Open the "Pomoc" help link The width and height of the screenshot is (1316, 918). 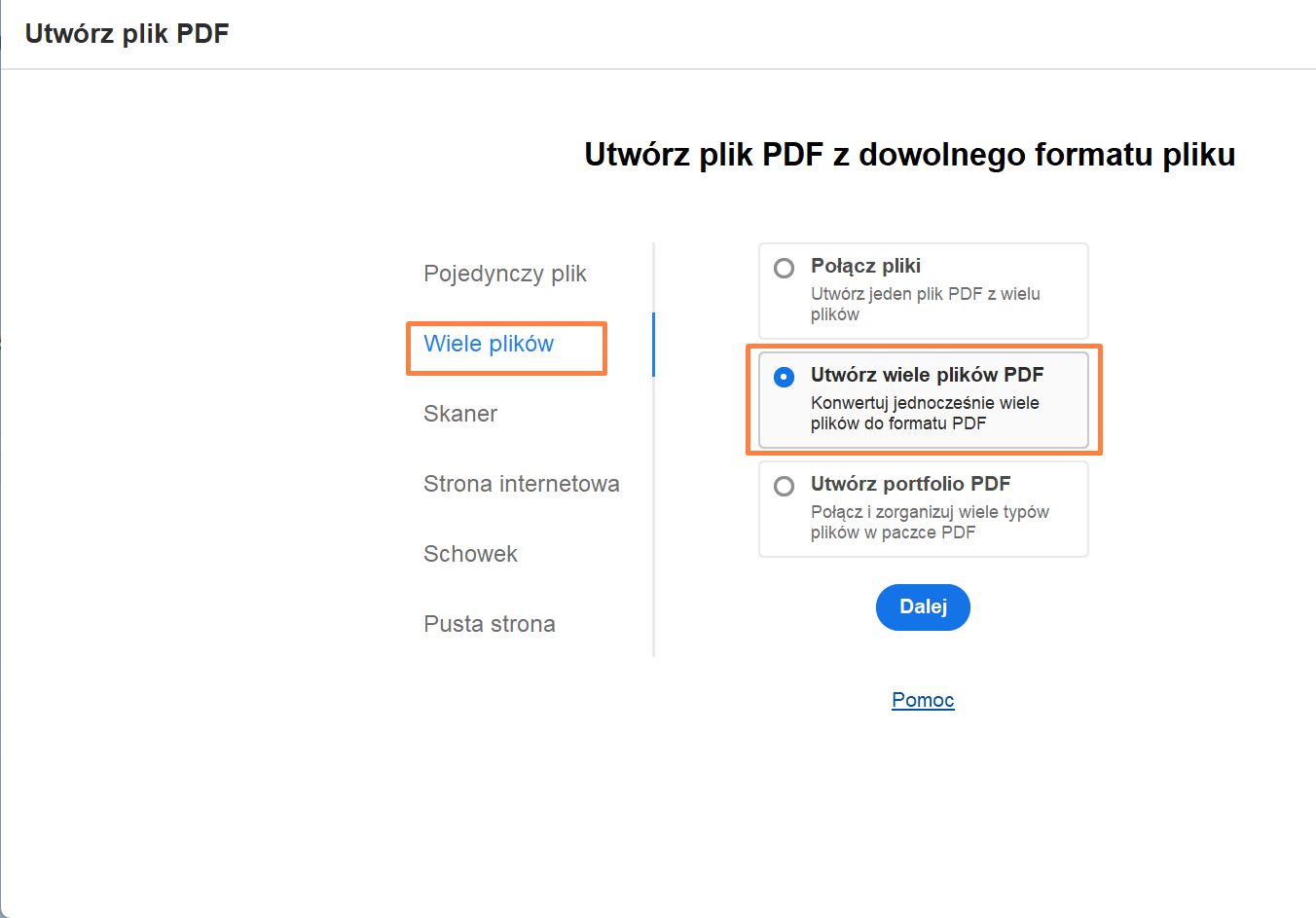(922, 700)
